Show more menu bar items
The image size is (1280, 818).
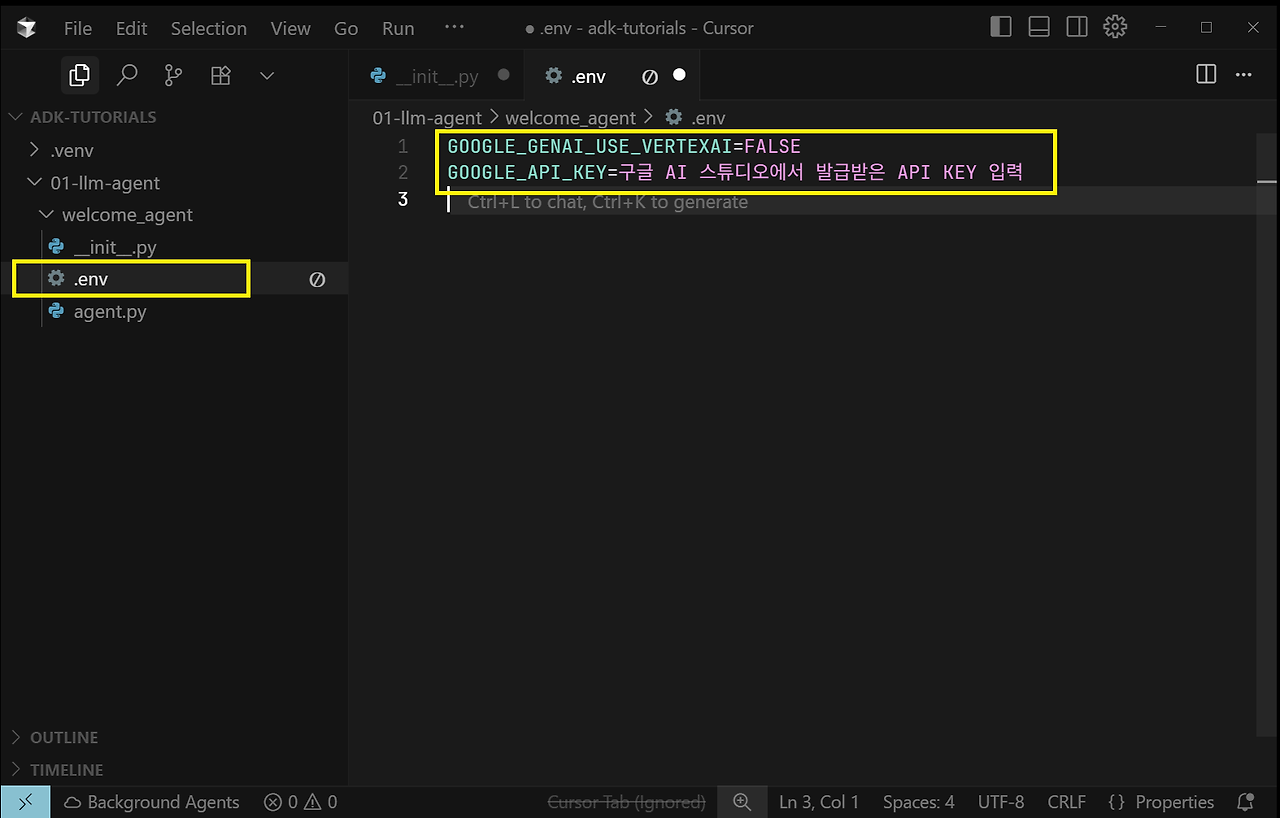coord(454,28)
